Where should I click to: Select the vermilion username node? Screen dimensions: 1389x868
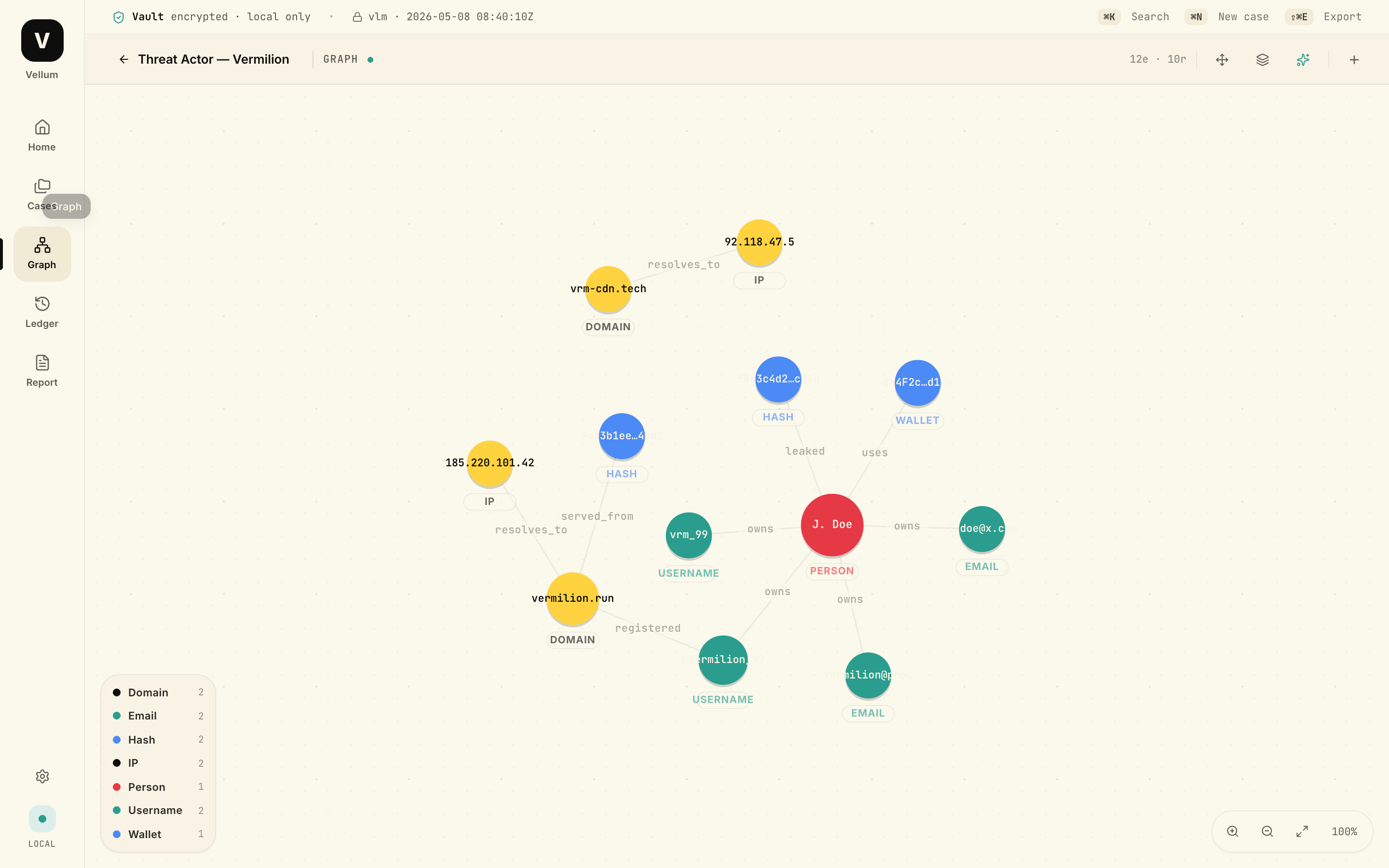(722, 660)
